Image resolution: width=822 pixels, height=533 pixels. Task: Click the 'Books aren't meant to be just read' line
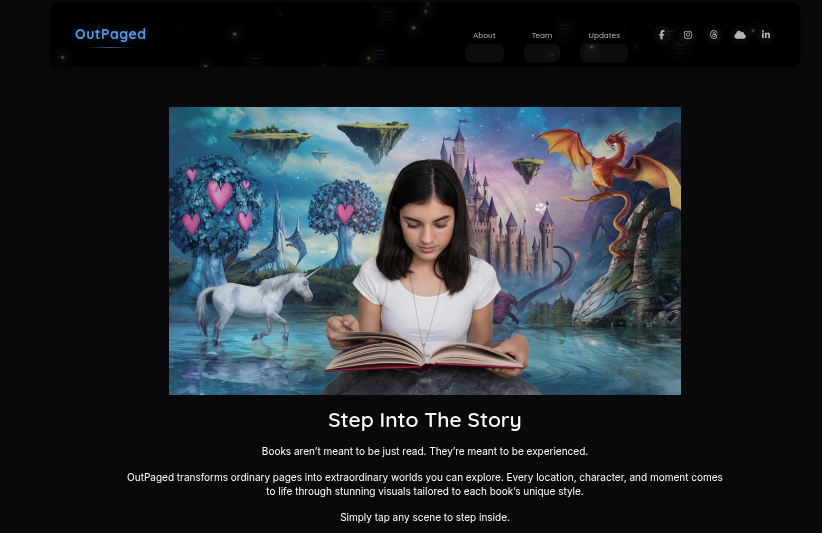(425, 451)
